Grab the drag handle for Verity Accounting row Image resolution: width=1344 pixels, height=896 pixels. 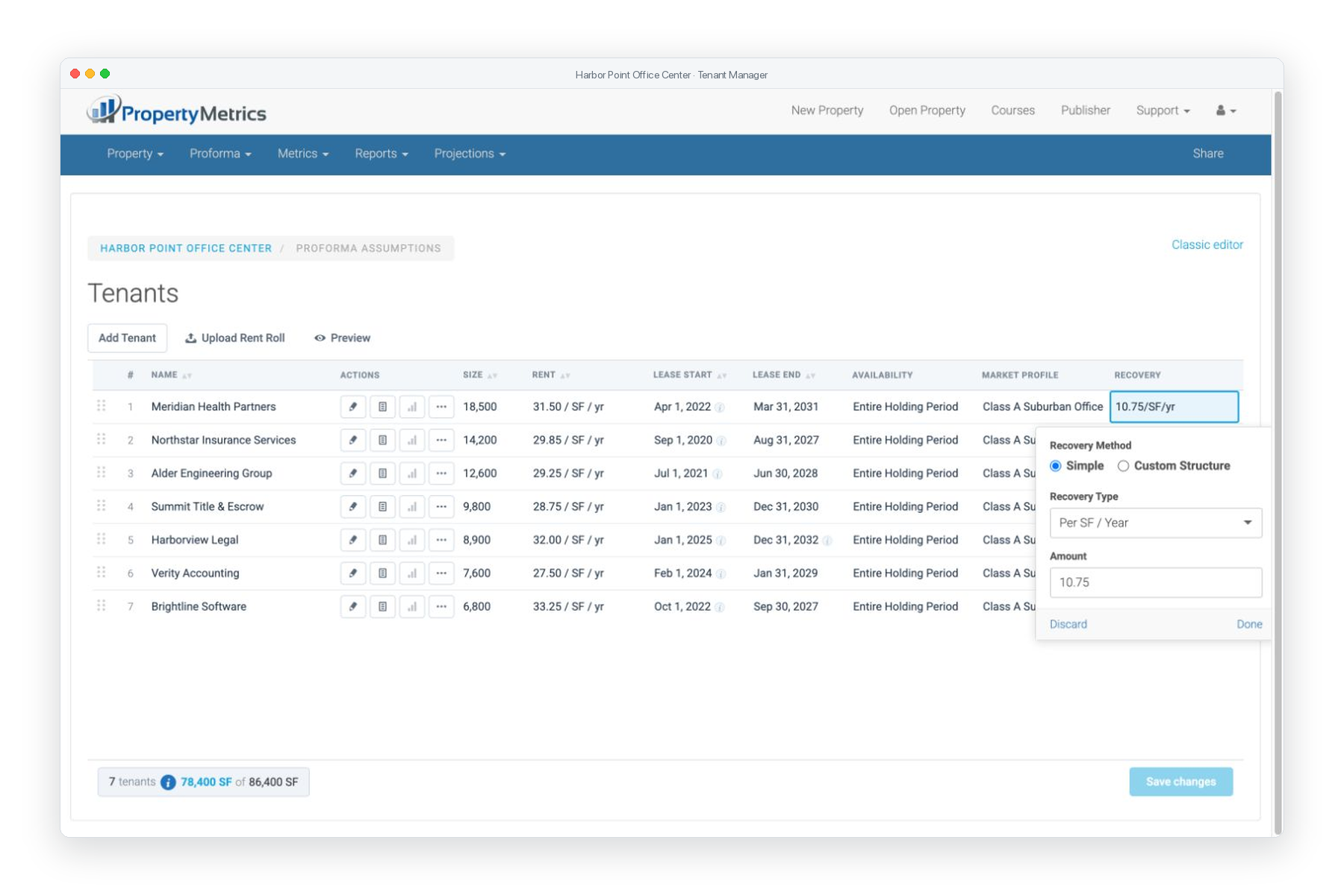[102, 573]
